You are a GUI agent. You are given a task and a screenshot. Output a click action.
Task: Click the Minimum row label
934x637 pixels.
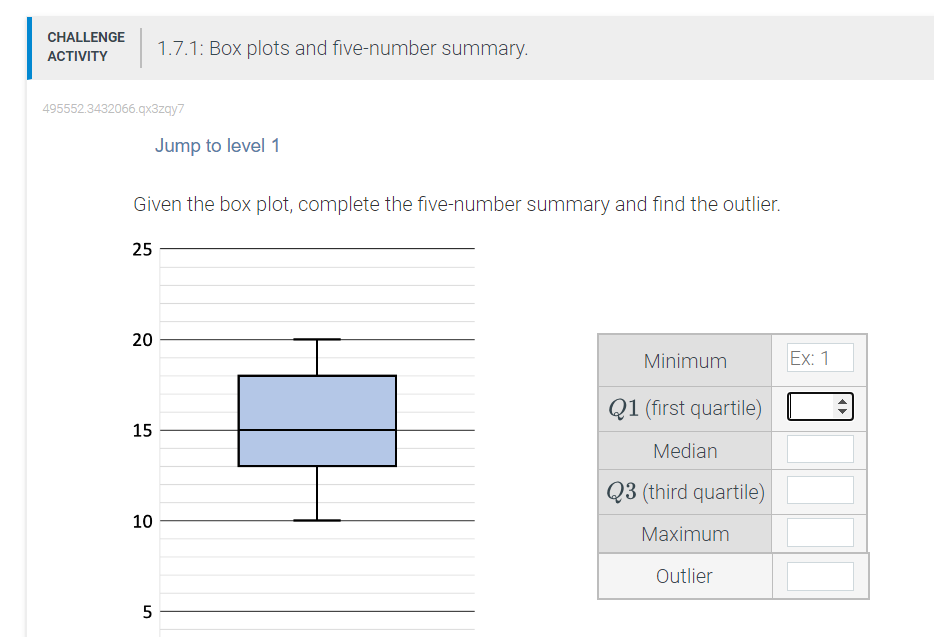(x=685, y=361)
